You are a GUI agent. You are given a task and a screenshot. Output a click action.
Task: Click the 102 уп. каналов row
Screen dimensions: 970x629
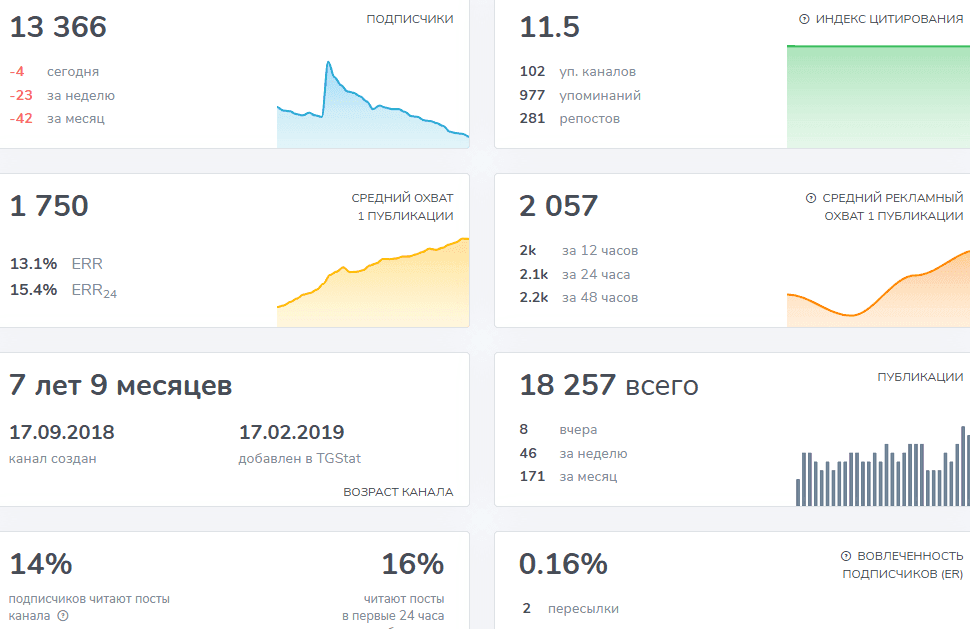point(578,71)
